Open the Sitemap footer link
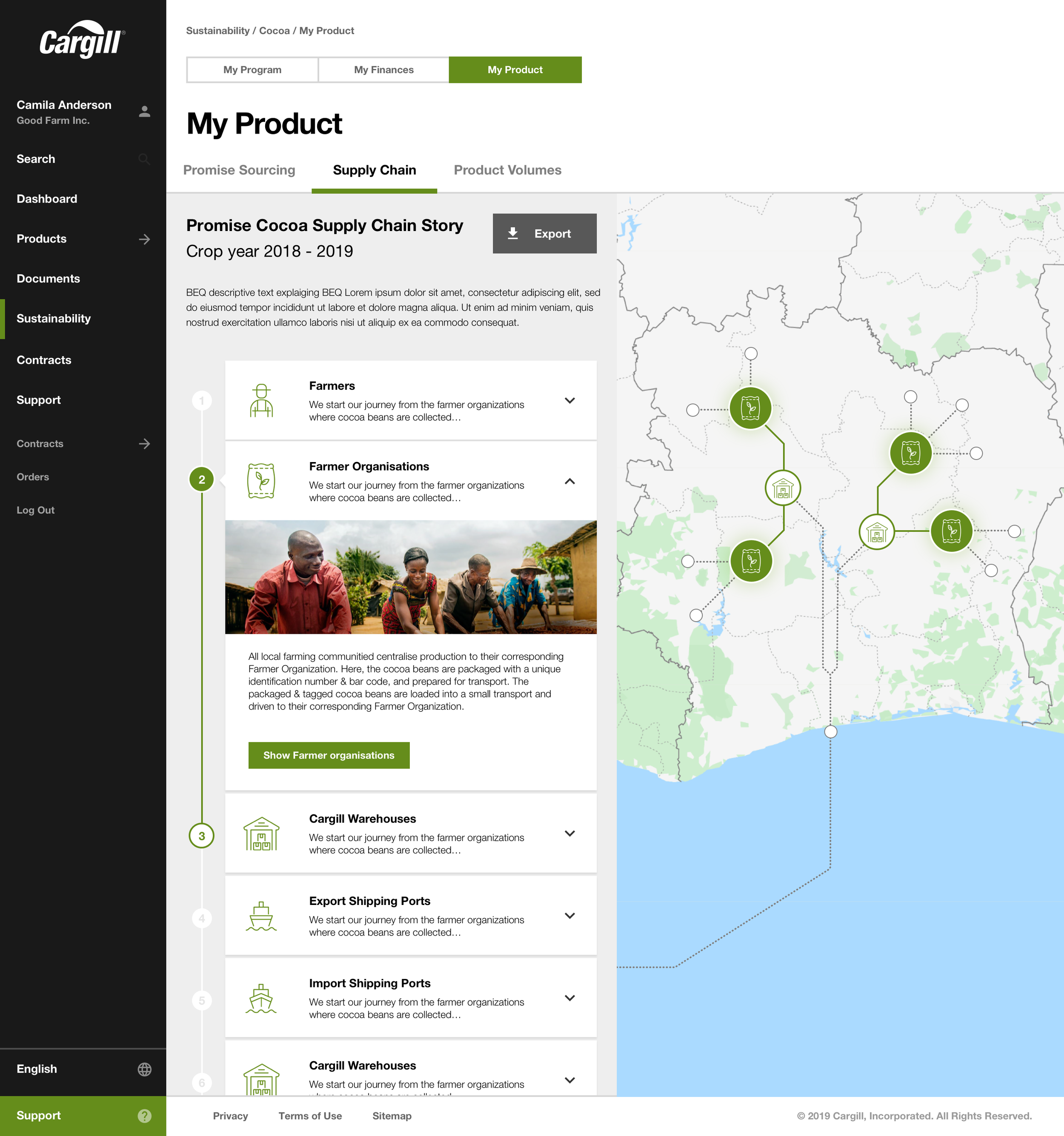Image resolution: width=1064 pixels, height=1136 pixels. coord(392,1116)
